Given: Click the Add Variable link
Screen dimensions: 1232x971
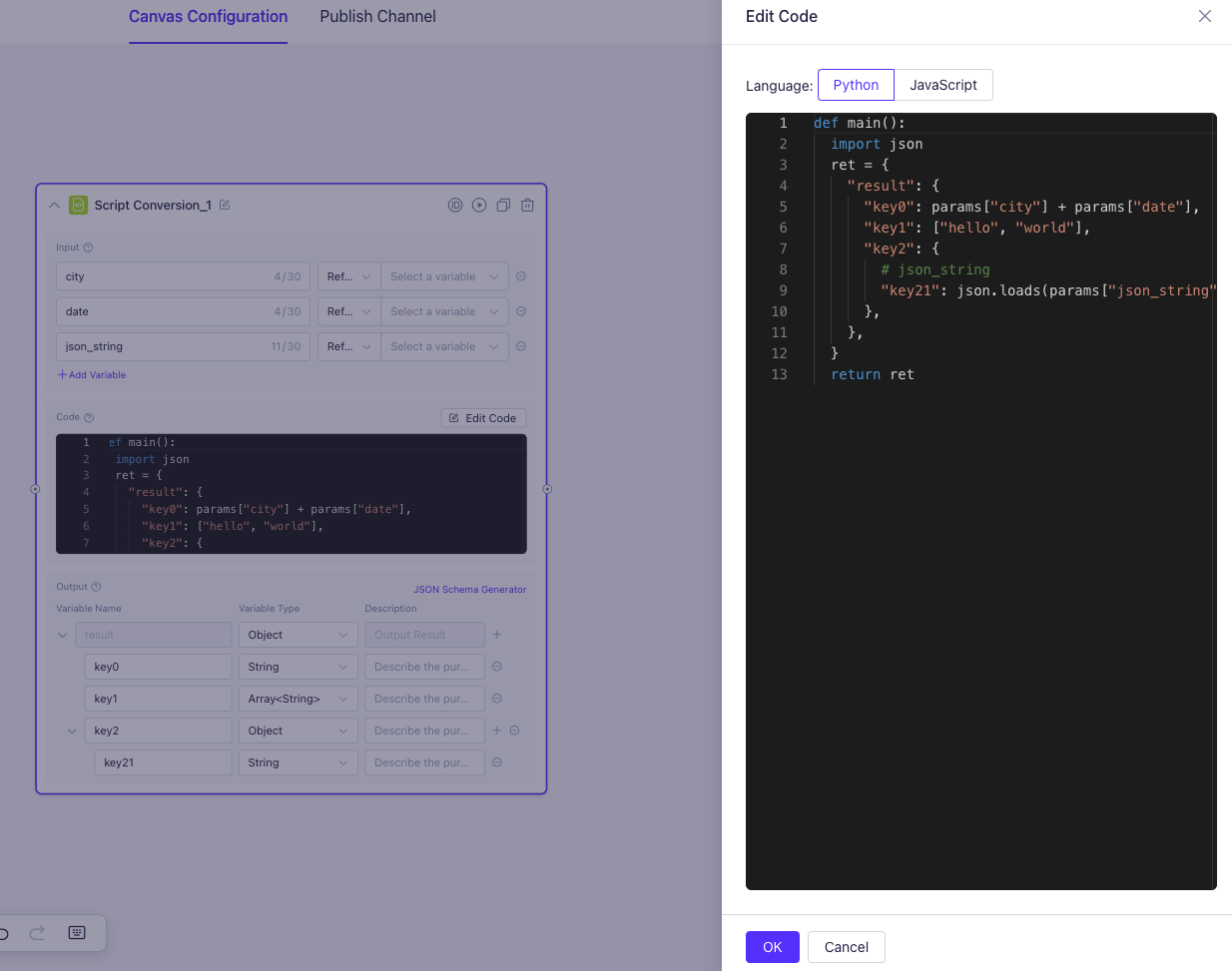Looking at the screenshot, I should [92, 375].
